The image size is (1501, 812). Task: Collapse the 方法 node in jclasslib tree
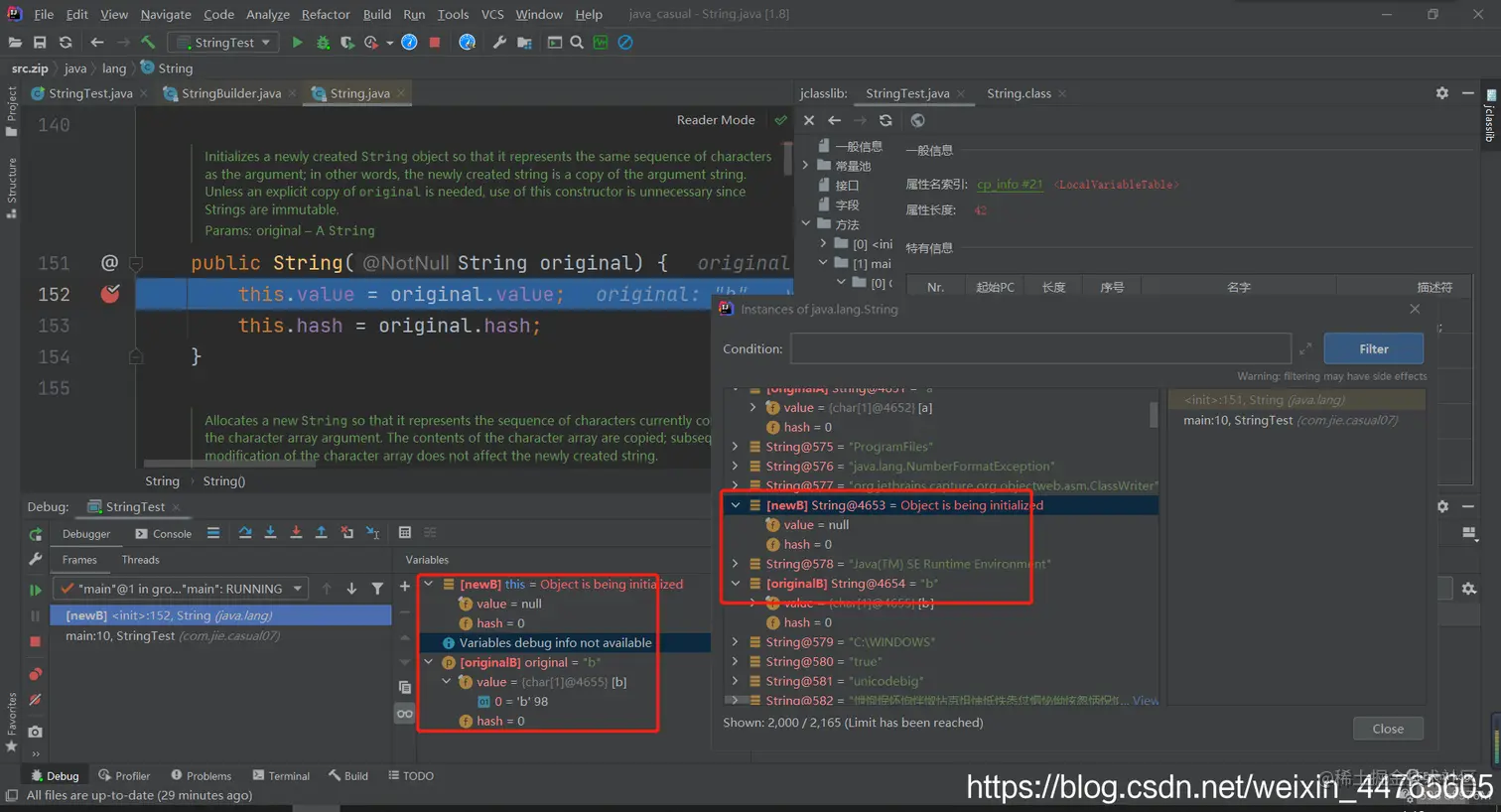point(806,224)
